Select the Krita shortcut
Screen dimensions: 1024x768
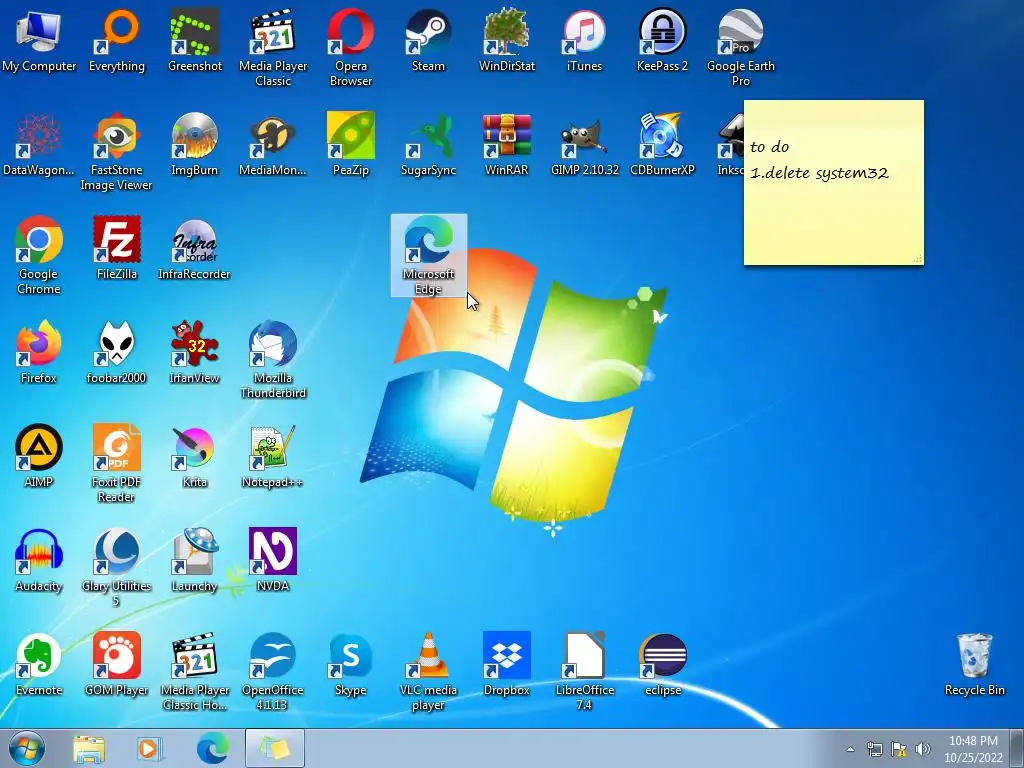(x=195, y=456)
